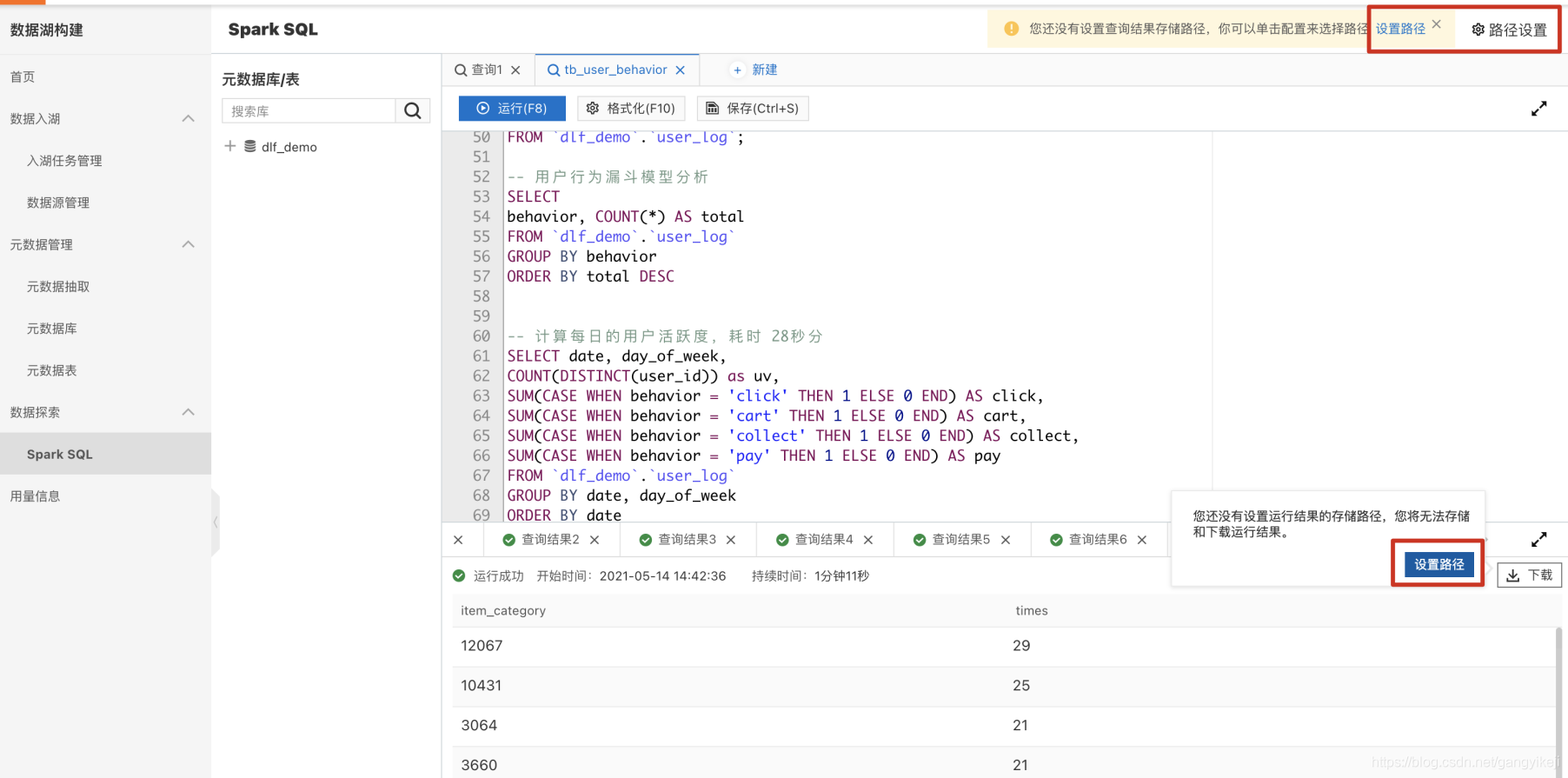Select Spark SQL in the sidebar
The image size is (1568, 778).
105,454
